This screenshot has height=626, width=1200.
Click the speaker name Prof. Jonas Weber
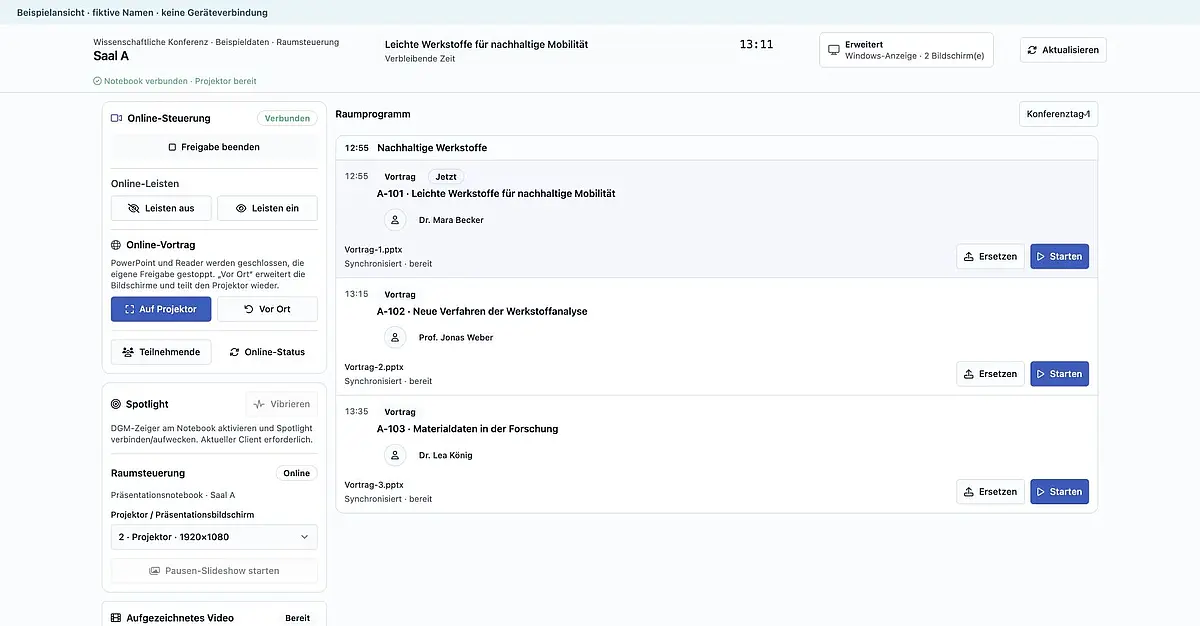[x=456, y=338]
